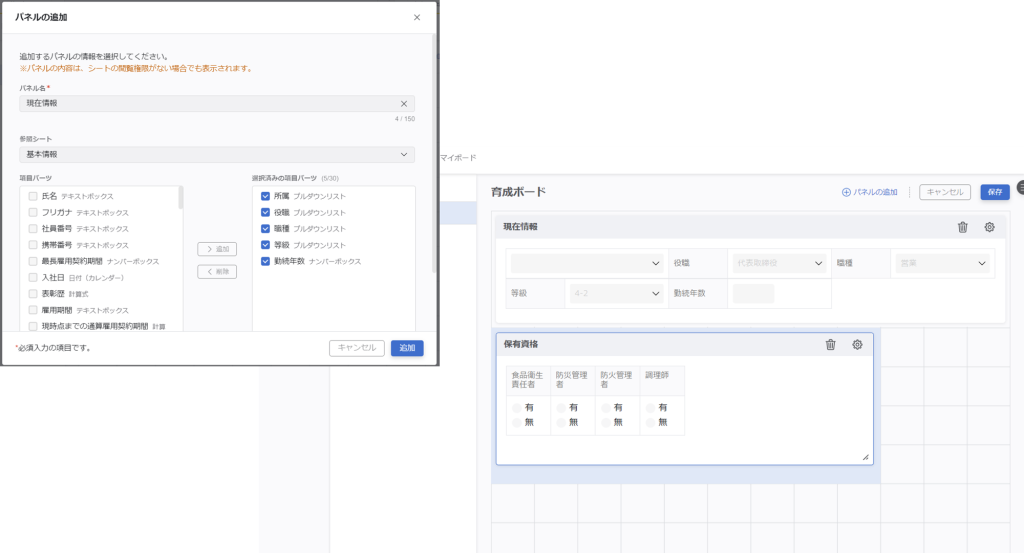
Task: Expand the 参照シート dropdown
Action: coord(217,155)
